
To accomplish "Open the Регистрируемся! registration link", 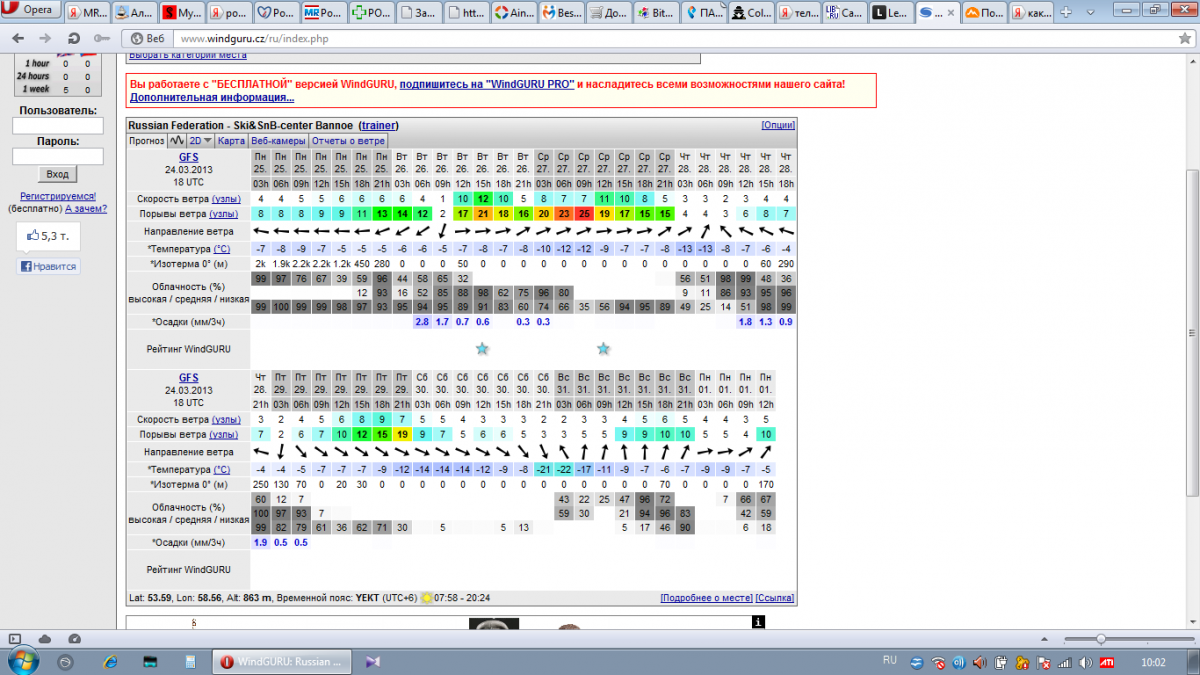I will (58, 197).
